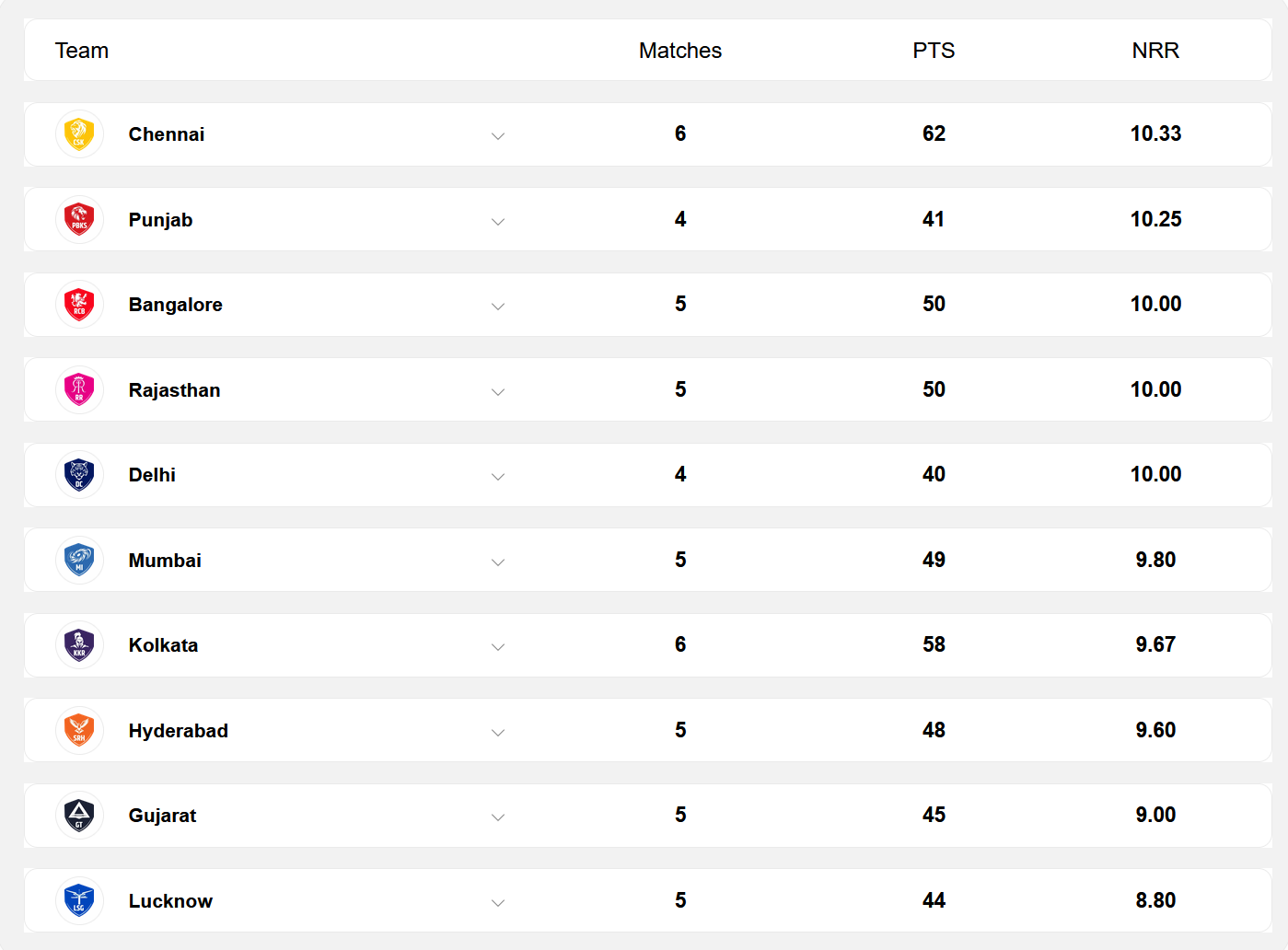Click the Punjab Kings logo icon
1288x950 pixels.
(79, 220)
